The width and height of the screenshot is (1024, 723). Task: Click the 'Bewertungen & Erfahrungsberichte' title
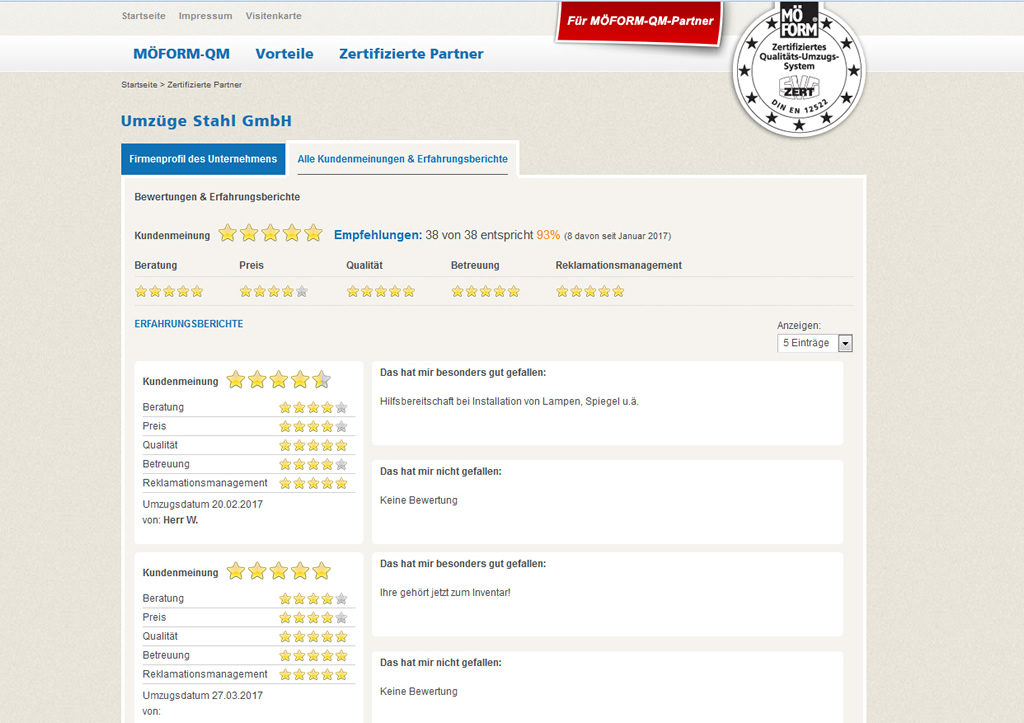(x=217, y=197)
